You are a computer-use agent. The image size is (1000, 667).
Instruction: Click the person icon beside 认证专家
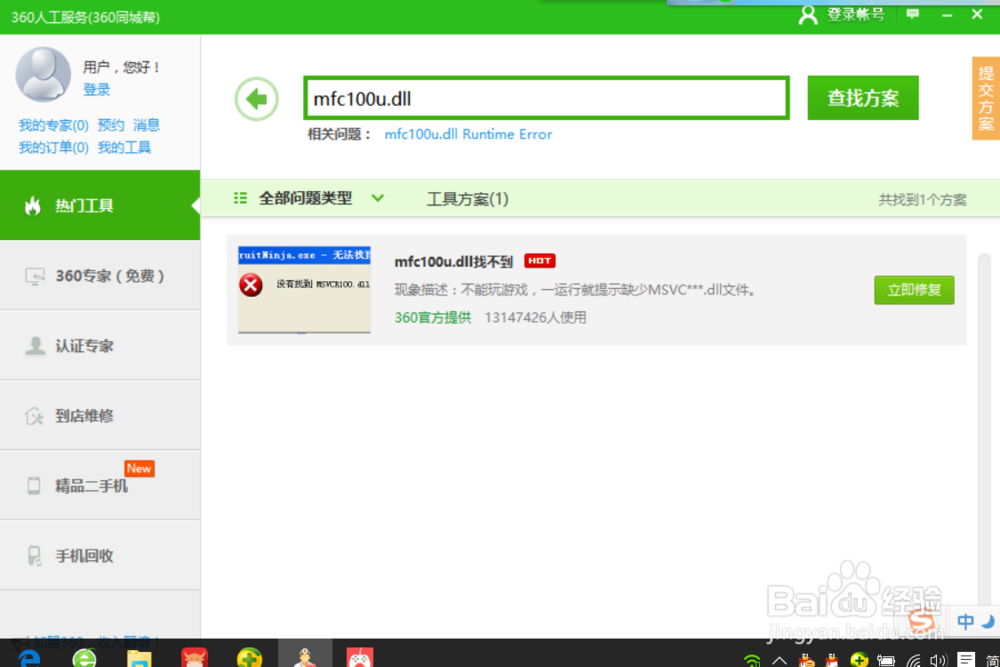(34, 346)
